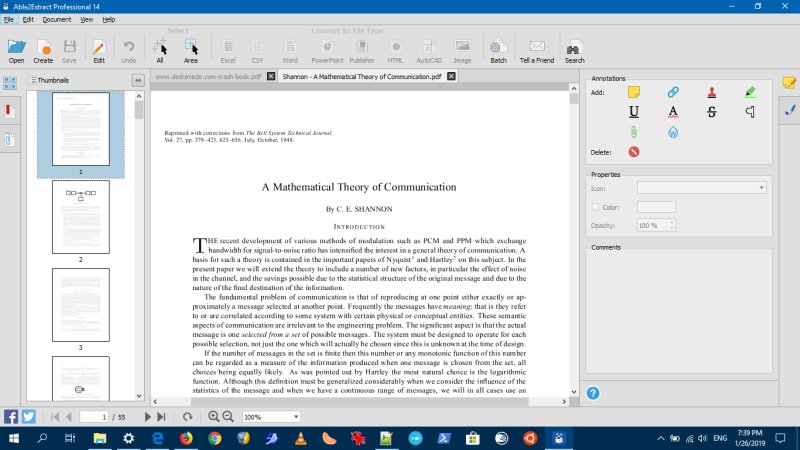
Task: Add a stamp annotation
Action: pyautogui.click(x=712, y=92)
